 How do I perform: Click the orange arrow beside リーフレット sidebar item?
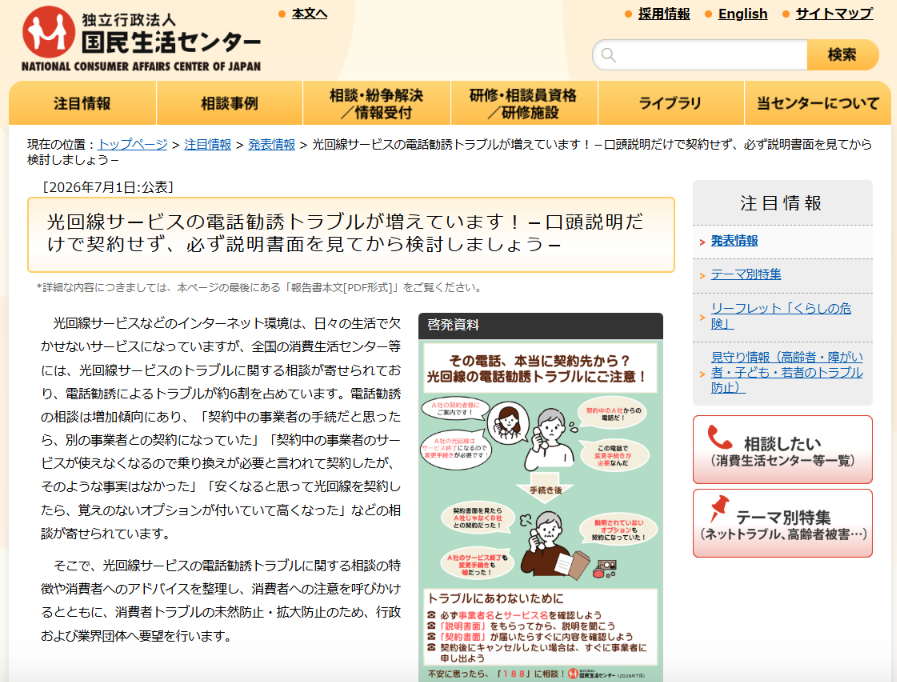pyautogui.click(x=702, y=317)
